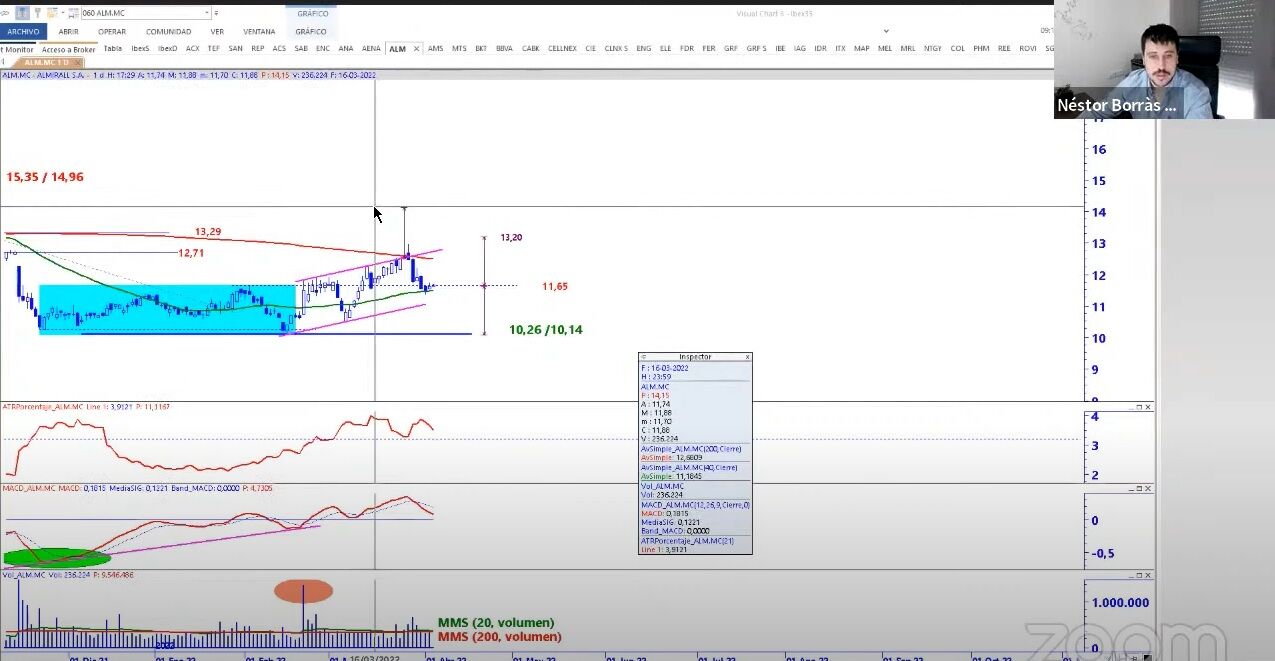This screenshot has width=1275, height=661.
Task: Switch to the CELLNEX tab
Action: pos(562,48)
